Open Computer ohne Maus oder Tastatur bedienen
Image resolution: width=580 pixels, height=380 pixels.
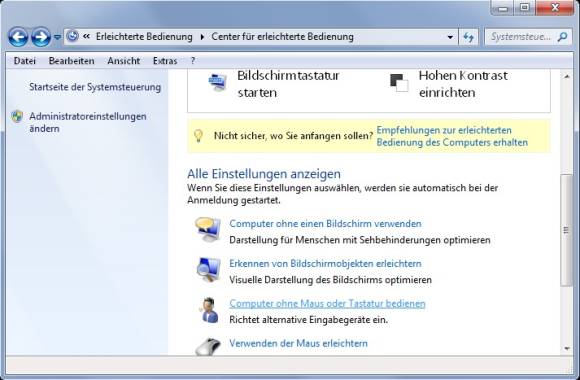327,303
